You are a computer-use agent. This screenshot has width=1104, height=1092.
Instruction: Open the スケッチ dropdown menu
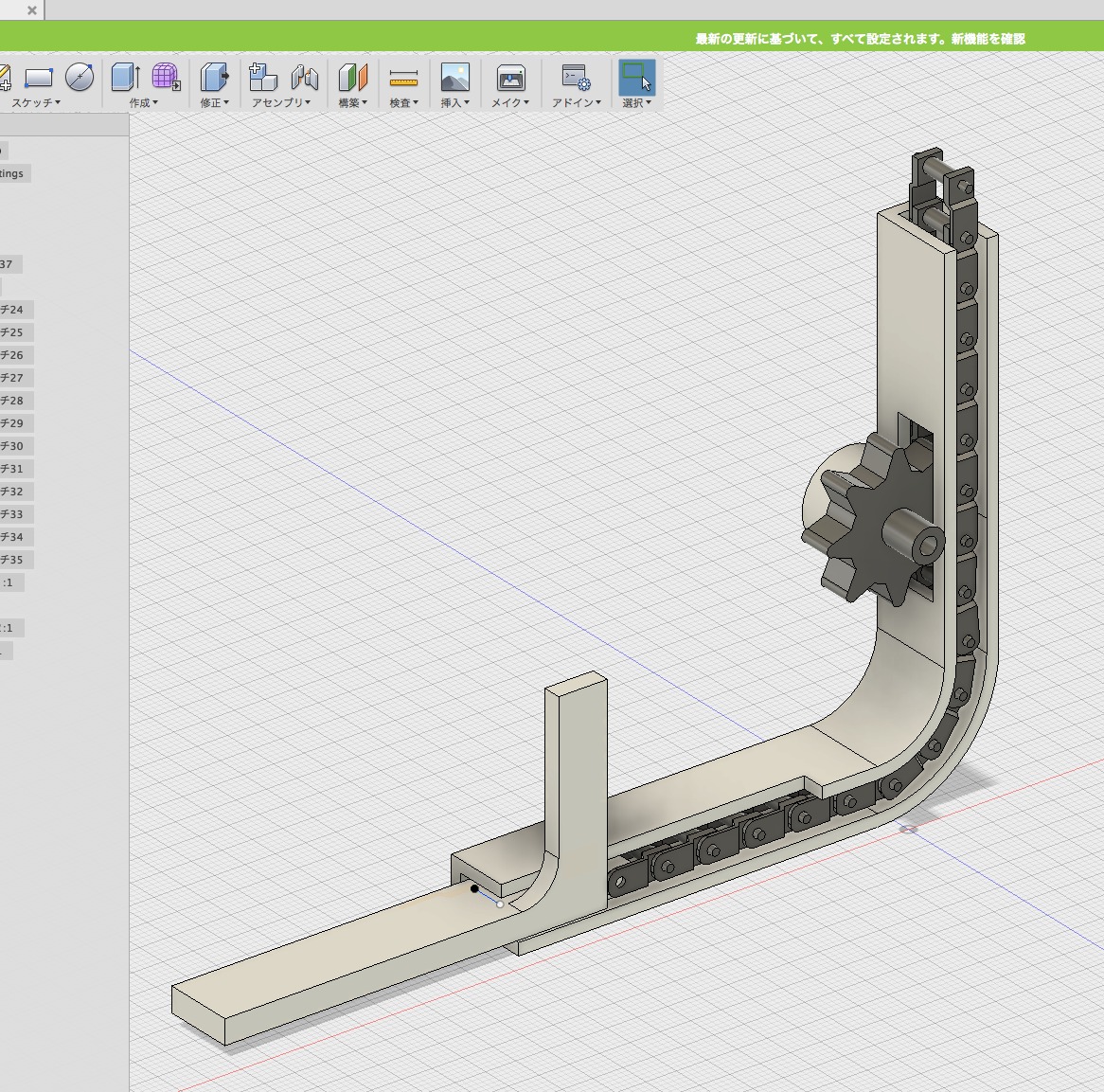(36, 102)
